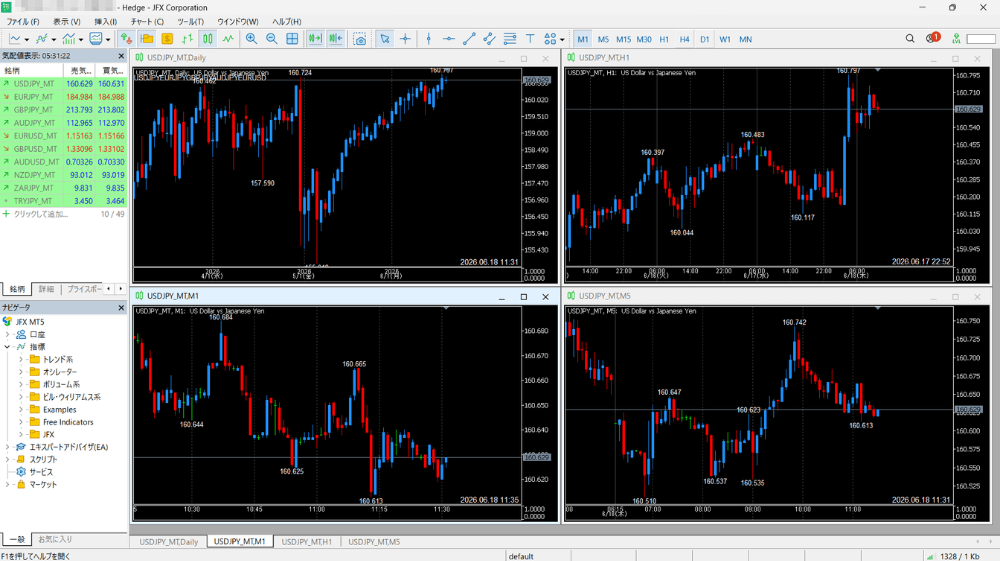Select the H1 timeframe

click(664, 39)
